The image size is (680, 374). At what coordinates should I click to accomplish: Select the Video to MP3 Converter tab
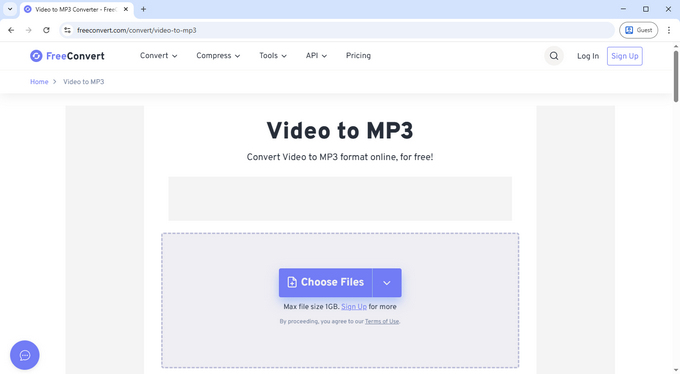click(76, 9)
